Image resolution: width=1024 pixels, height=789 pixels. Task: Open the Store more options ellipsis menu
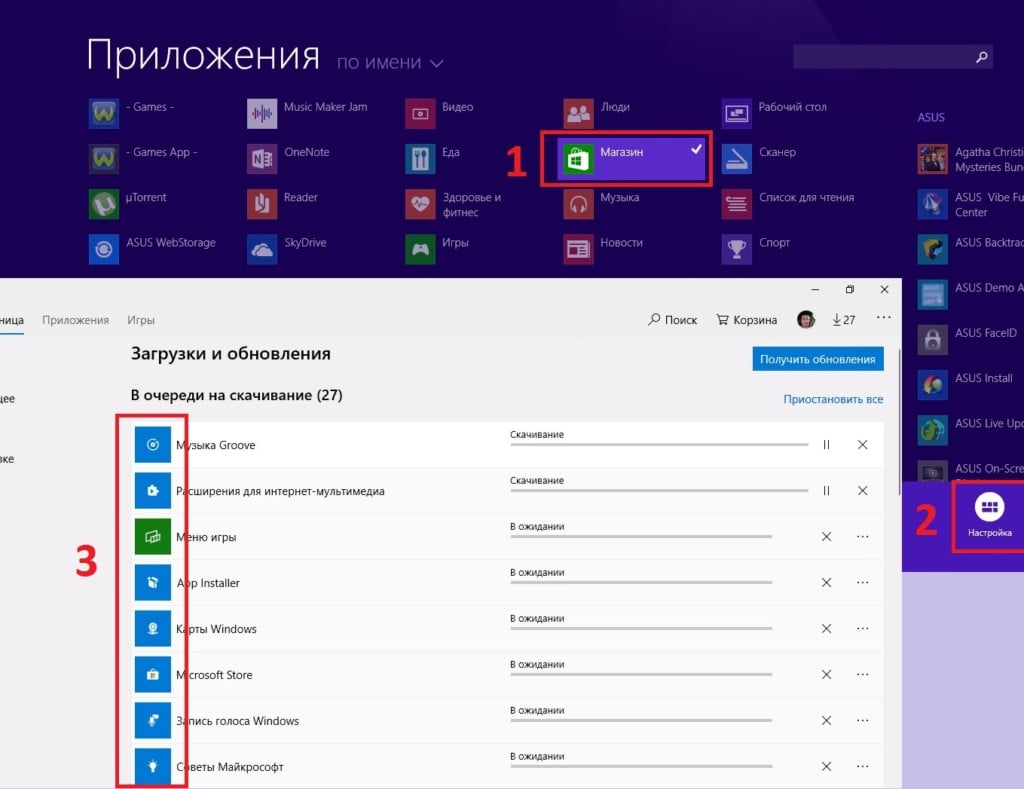pyautogui.click(x=884, y=317)
